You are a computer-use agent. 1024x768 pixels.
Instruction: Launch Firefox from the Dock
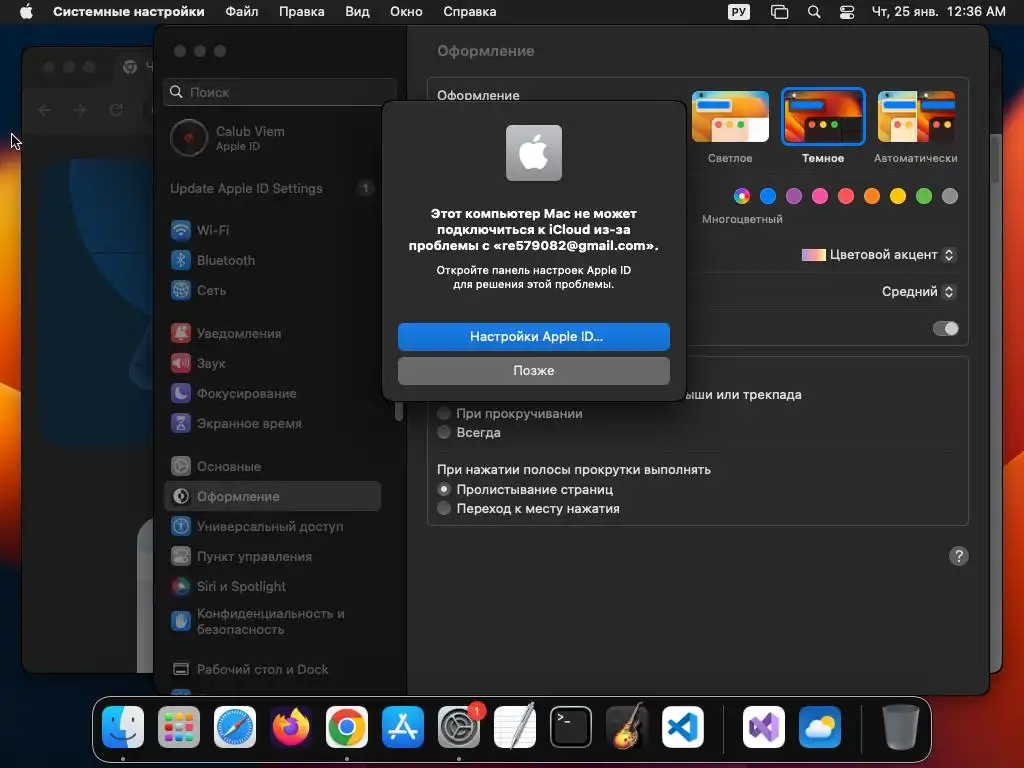[291, 727]
